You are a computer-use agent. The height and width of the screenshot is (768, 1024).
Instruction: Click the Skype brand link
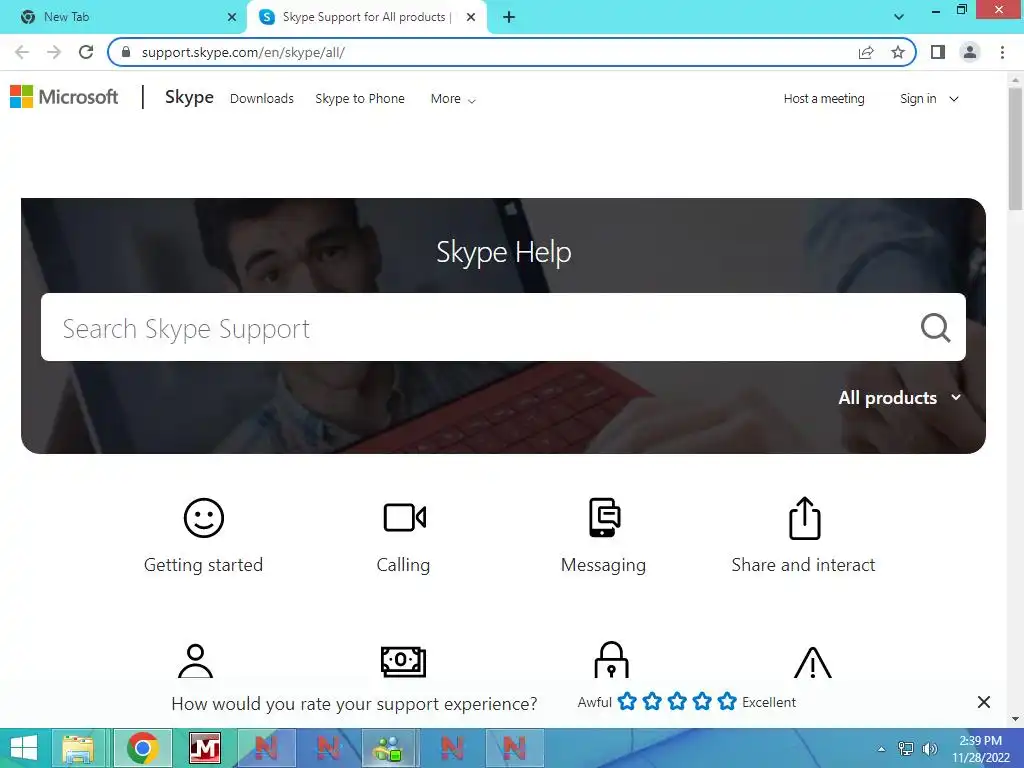tap(189, 97)
